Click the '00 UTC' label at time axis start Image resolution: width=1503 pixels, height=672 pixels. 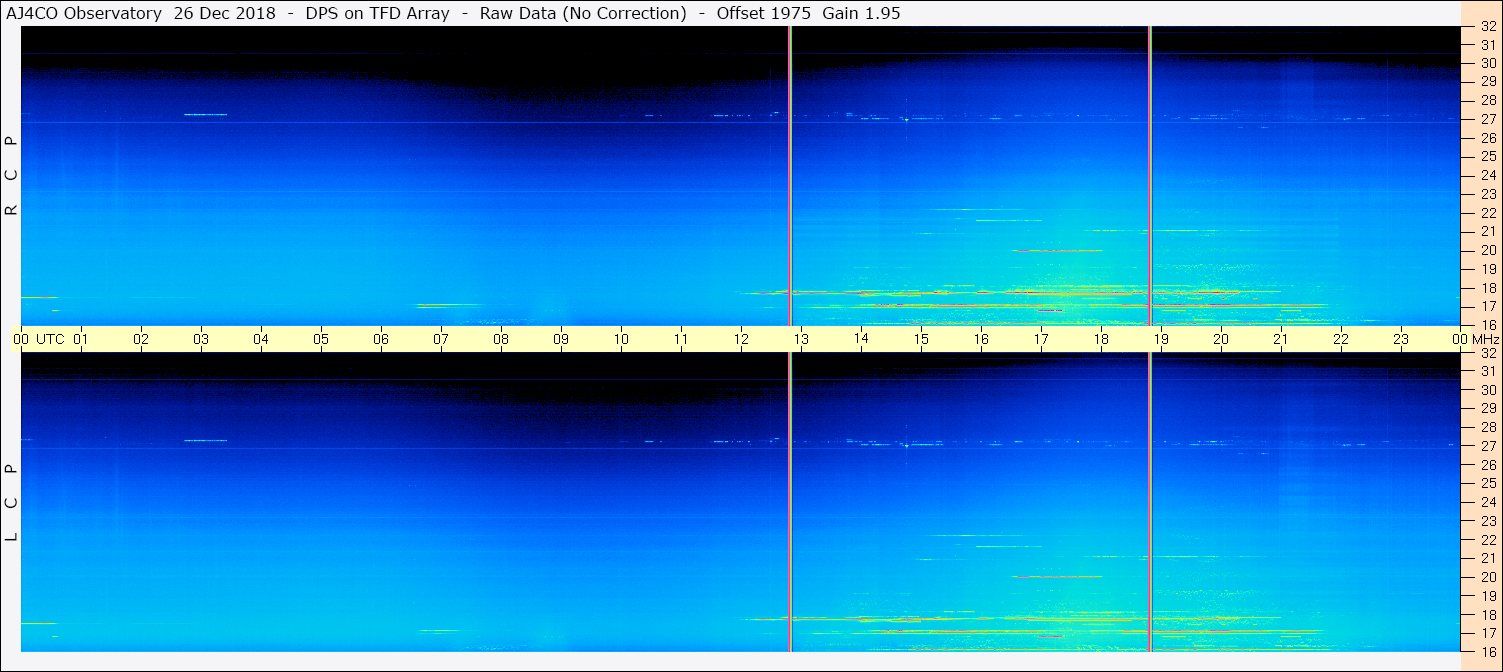[x=39, y=339]
